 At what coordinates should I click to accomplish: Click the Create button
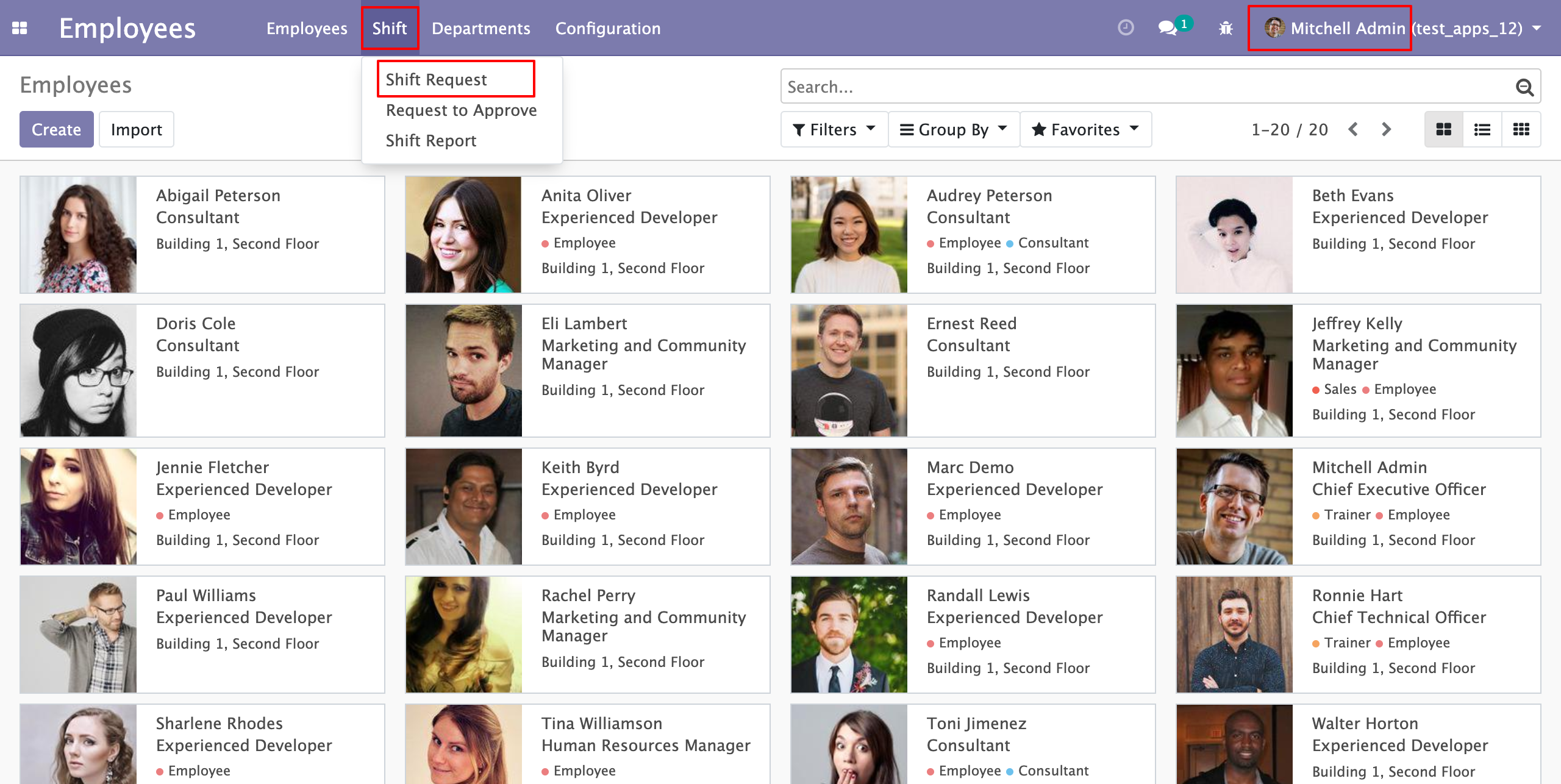pyautogui.click(x=56, y=129)
